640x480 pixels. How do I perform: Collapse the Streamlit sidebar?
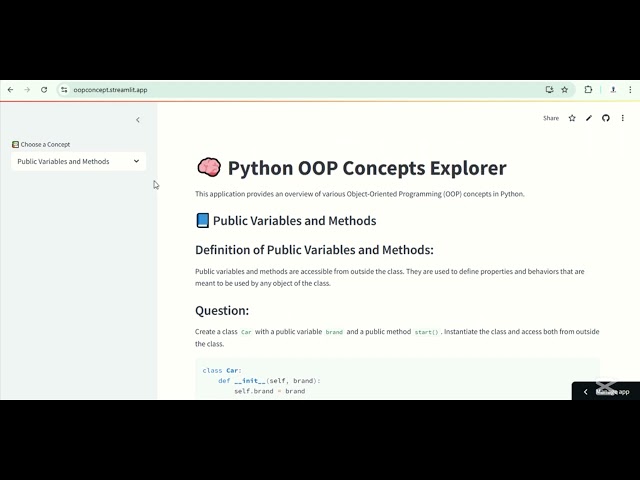click(x=138, y=120)
